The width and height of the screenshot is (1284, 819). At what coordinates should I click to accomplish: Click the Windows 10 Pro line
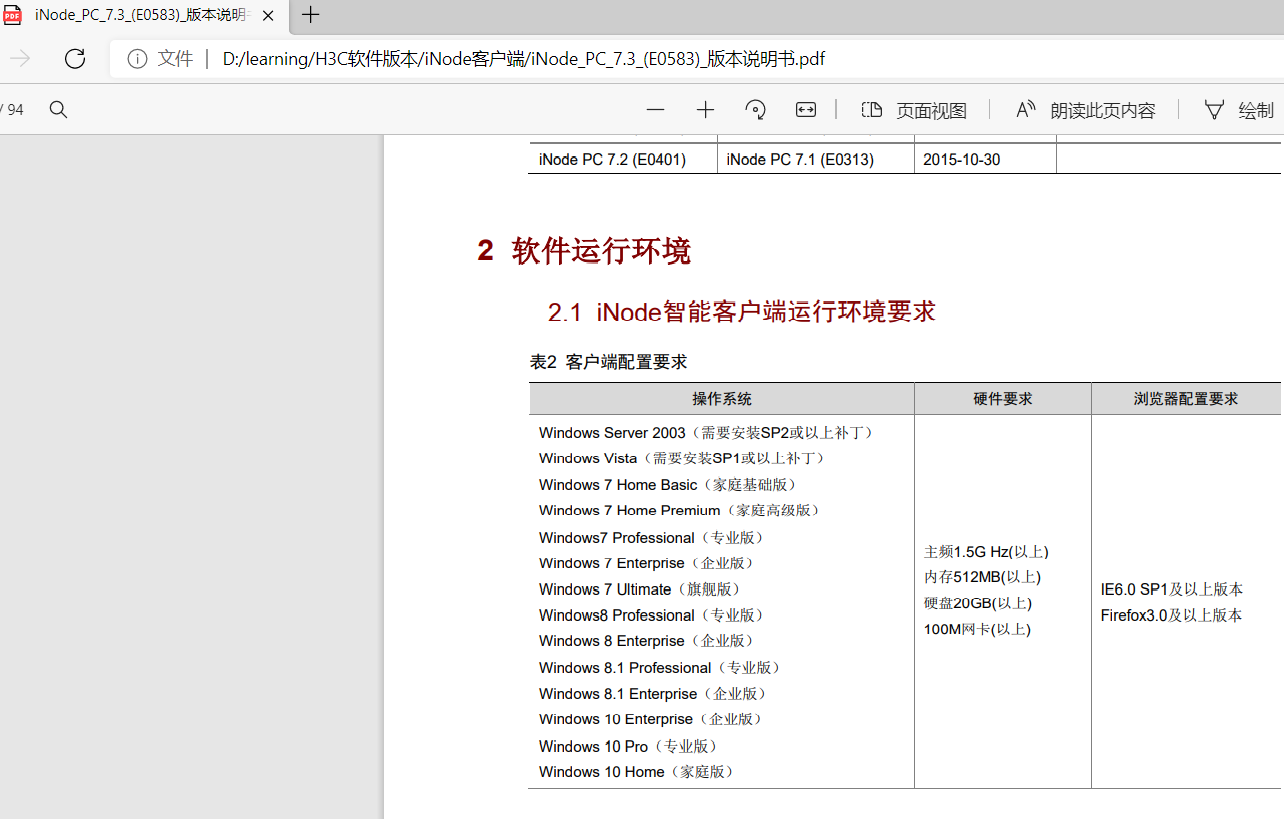click(630, 746)
